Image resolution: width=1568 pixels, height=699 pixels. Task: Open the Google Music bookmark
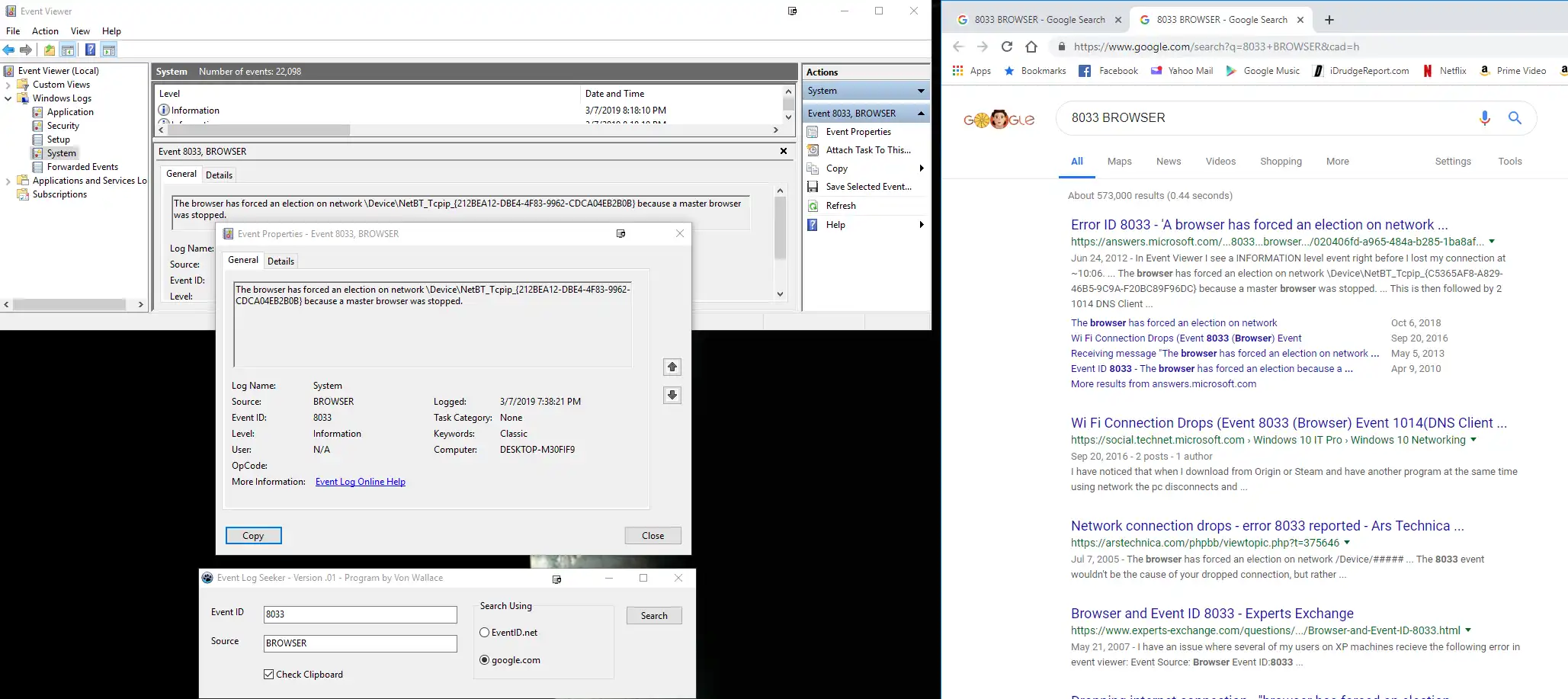pyautogui.click(x=1262, y=71)
